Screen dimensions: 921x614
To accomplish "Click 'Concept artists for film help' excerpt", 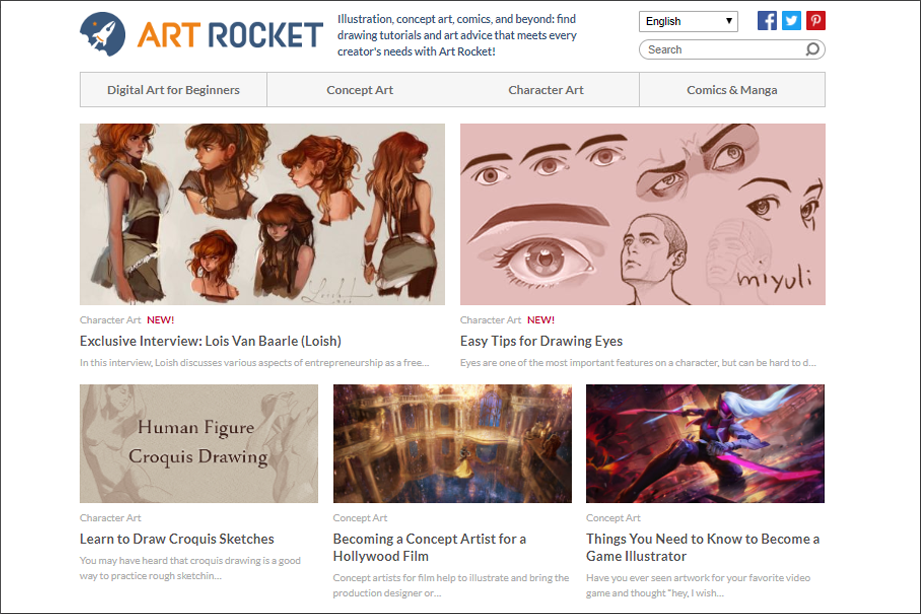I will [x=451, y=585].
